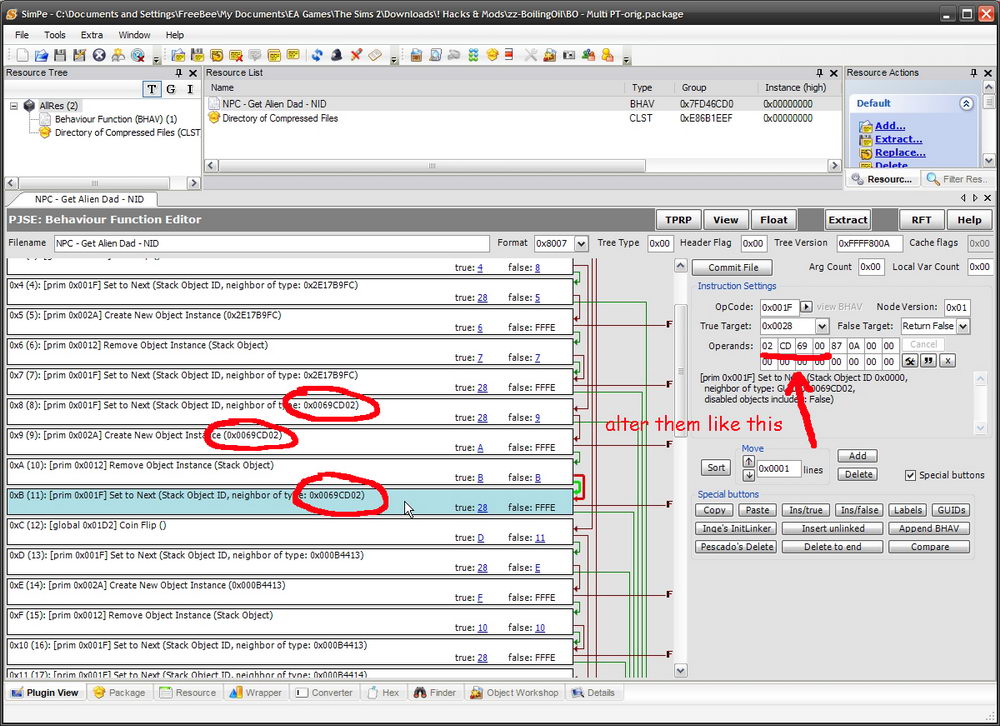Switch to the Object Workshop tab
Screen dimensions: 1000x726
pyautogui.click(x=514, y=692)
